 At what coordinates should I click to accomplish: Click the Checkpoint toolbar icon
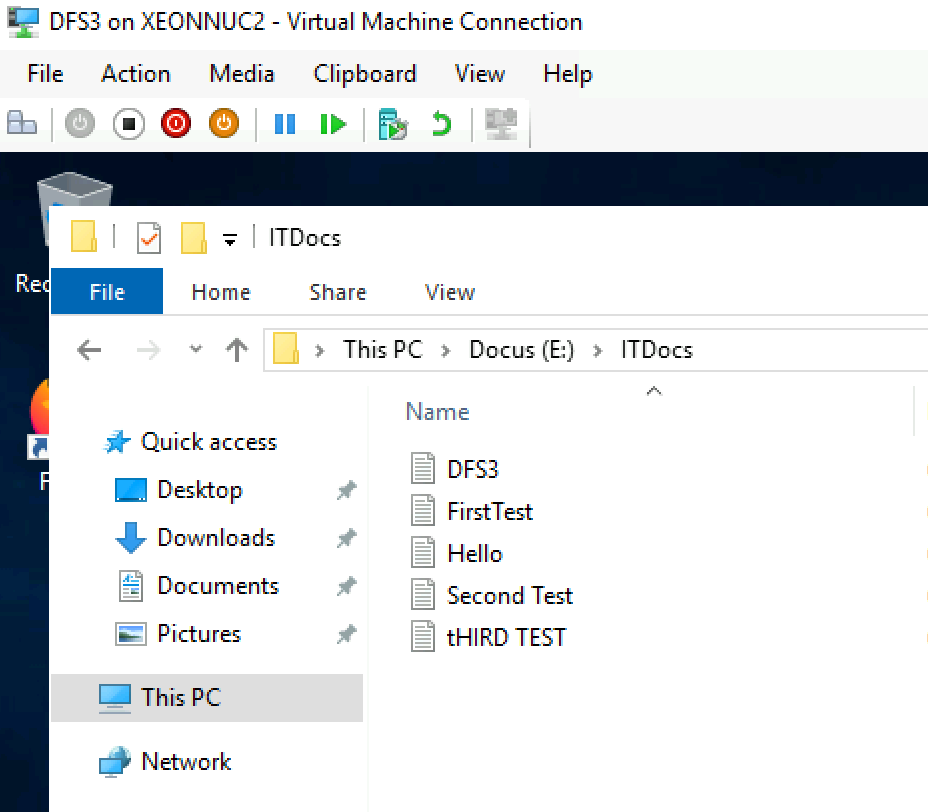click(x=392, y=124)
